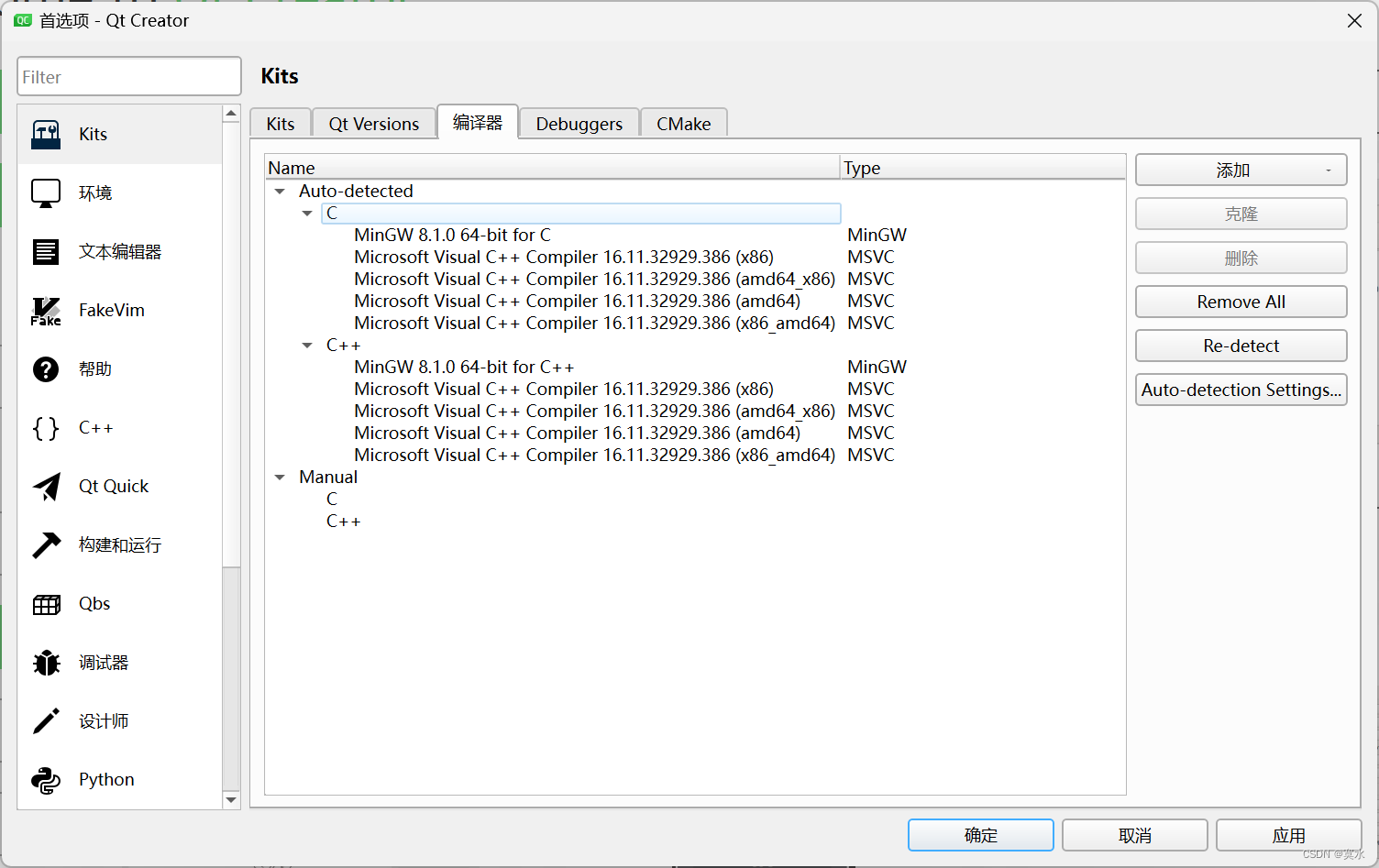
Task: Open the 帮助 question-mark icon
Action: 45,369
